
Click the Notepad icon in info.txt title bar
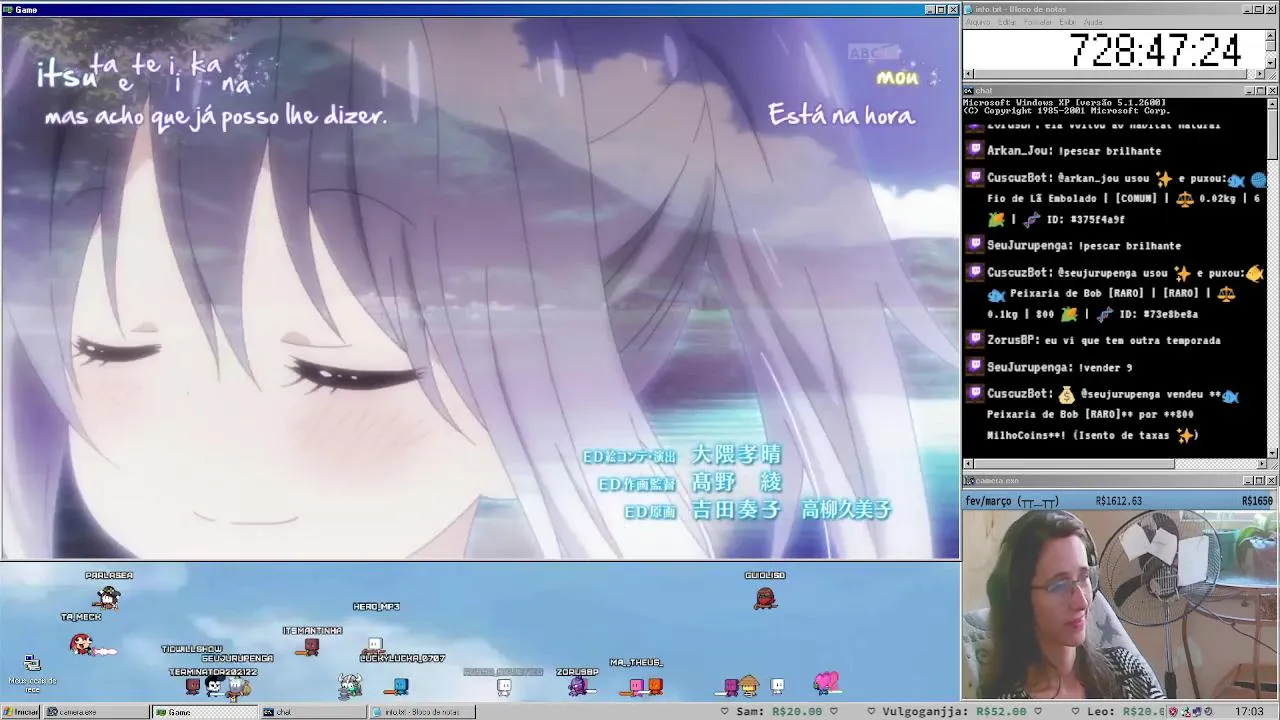click(x=969, y=9)
